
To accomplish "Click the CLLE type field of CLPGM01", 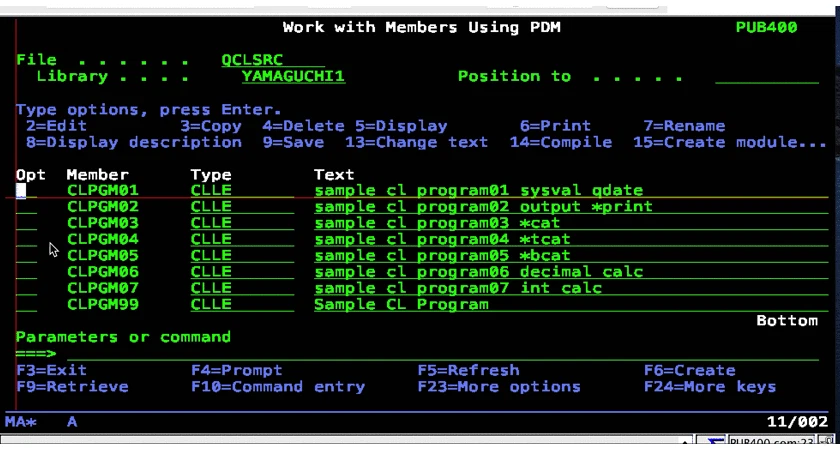I will click(x=242, y=191).
